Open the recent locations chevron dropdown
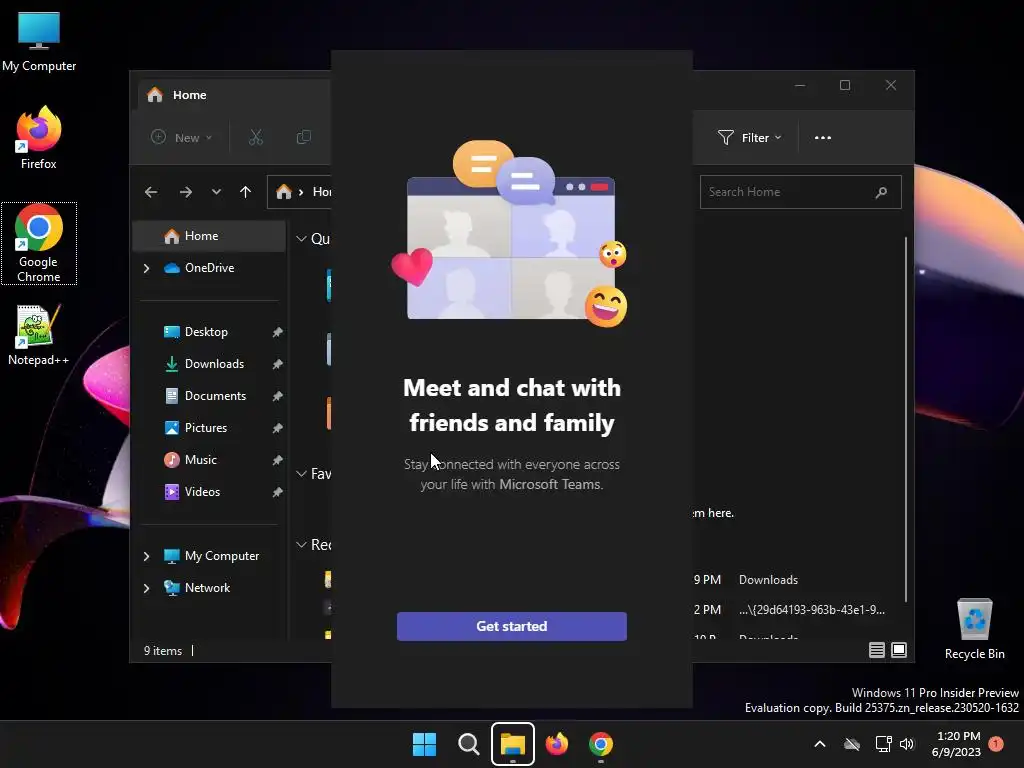Viewport: 1024px width, 768px height. pyautogui.click(x=216, y=192)
